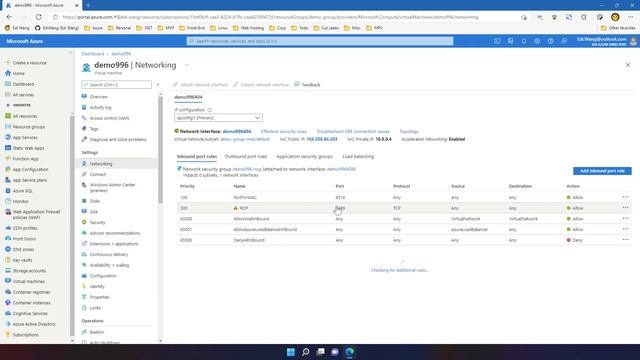Select the DenyAllInBound rule name
The height and width of the screenshot is (360, 640).
pyautogui.click(x=249, y=240)
